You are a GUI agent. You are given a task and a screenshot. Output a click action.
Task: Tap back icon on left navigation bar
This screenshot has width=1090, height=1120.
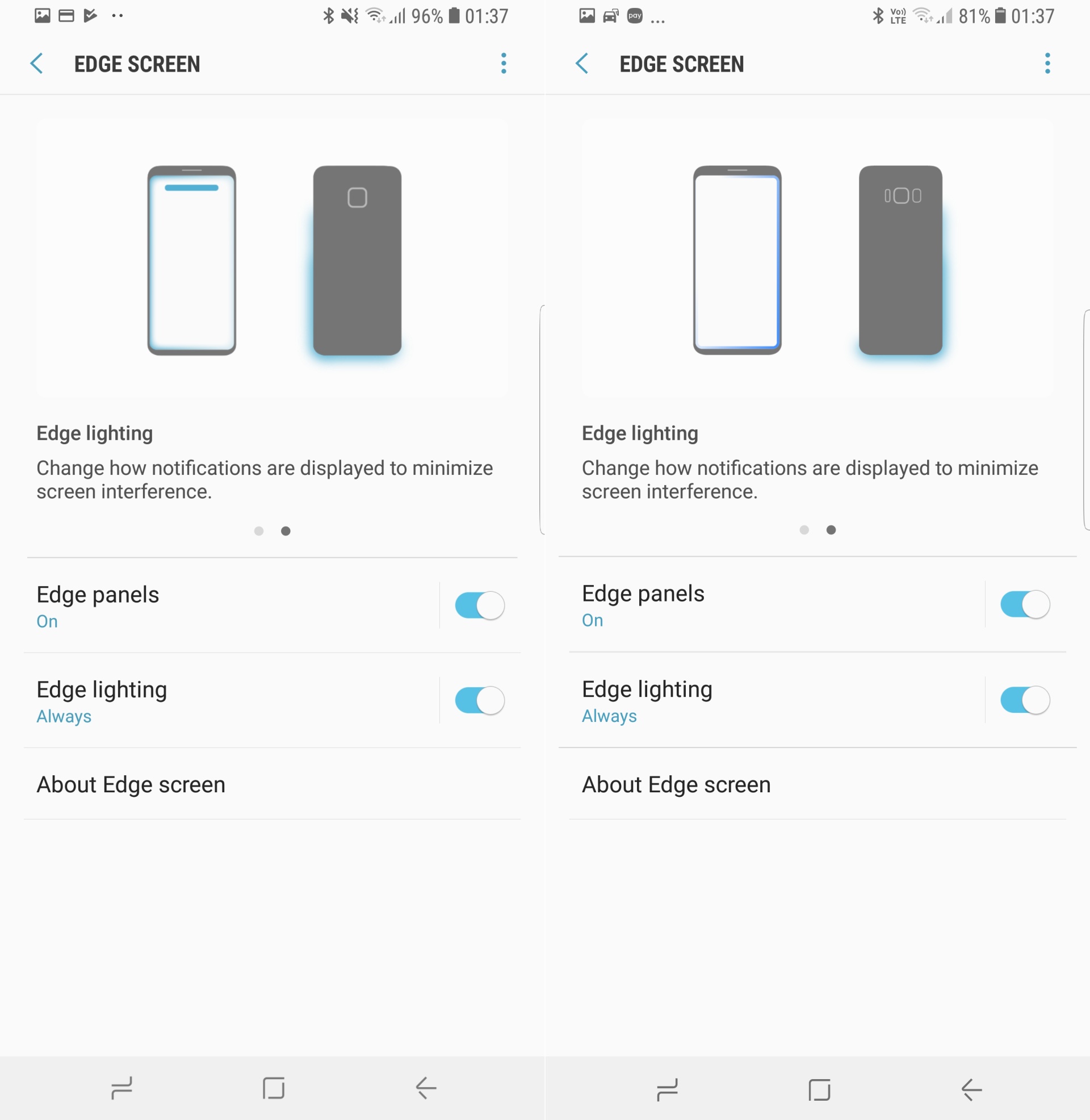(x=425, y=1088)
